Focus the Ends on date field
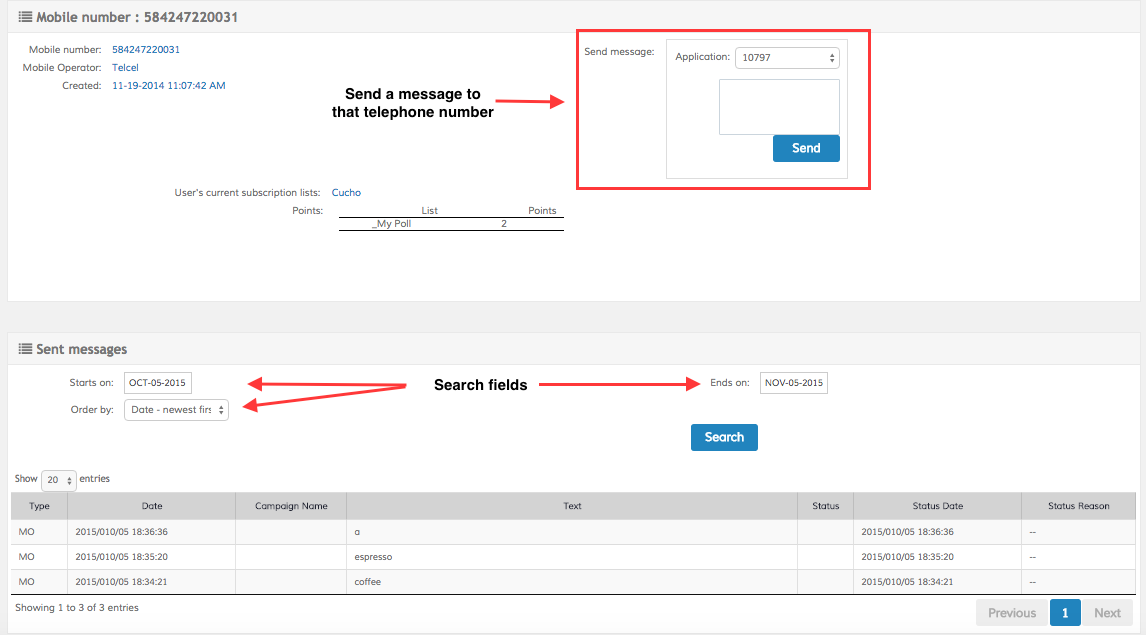 pyautogui.click(x=793, y=383)
